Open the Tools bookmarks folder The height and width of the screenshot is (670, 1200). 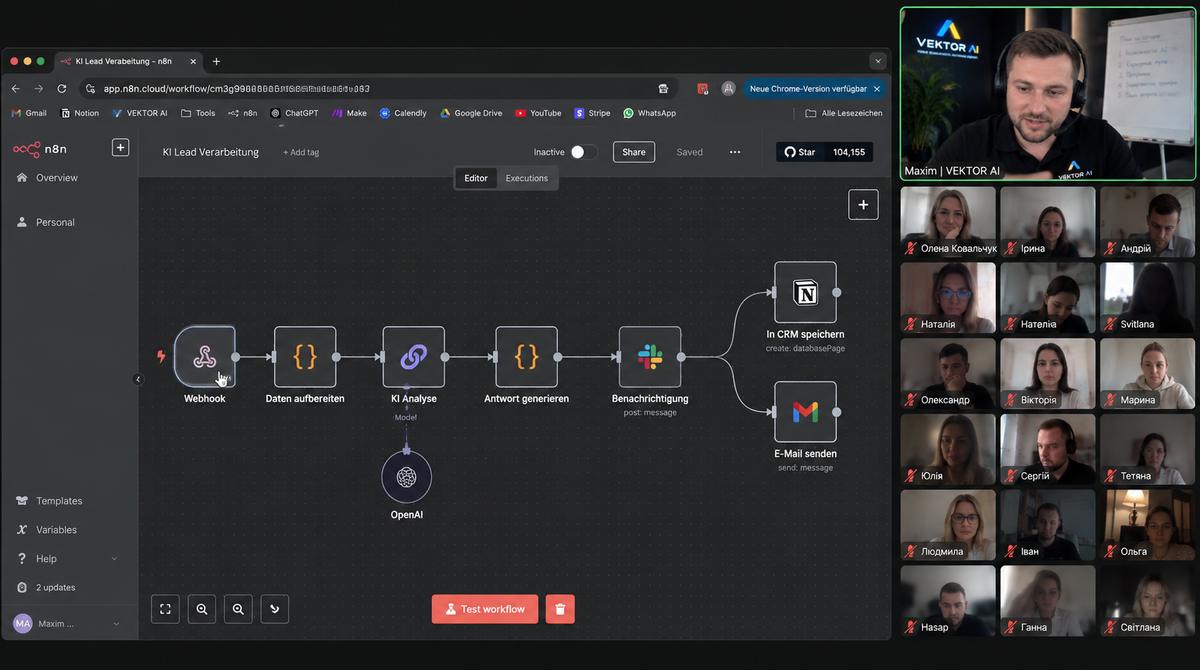[x=198, y=113]
